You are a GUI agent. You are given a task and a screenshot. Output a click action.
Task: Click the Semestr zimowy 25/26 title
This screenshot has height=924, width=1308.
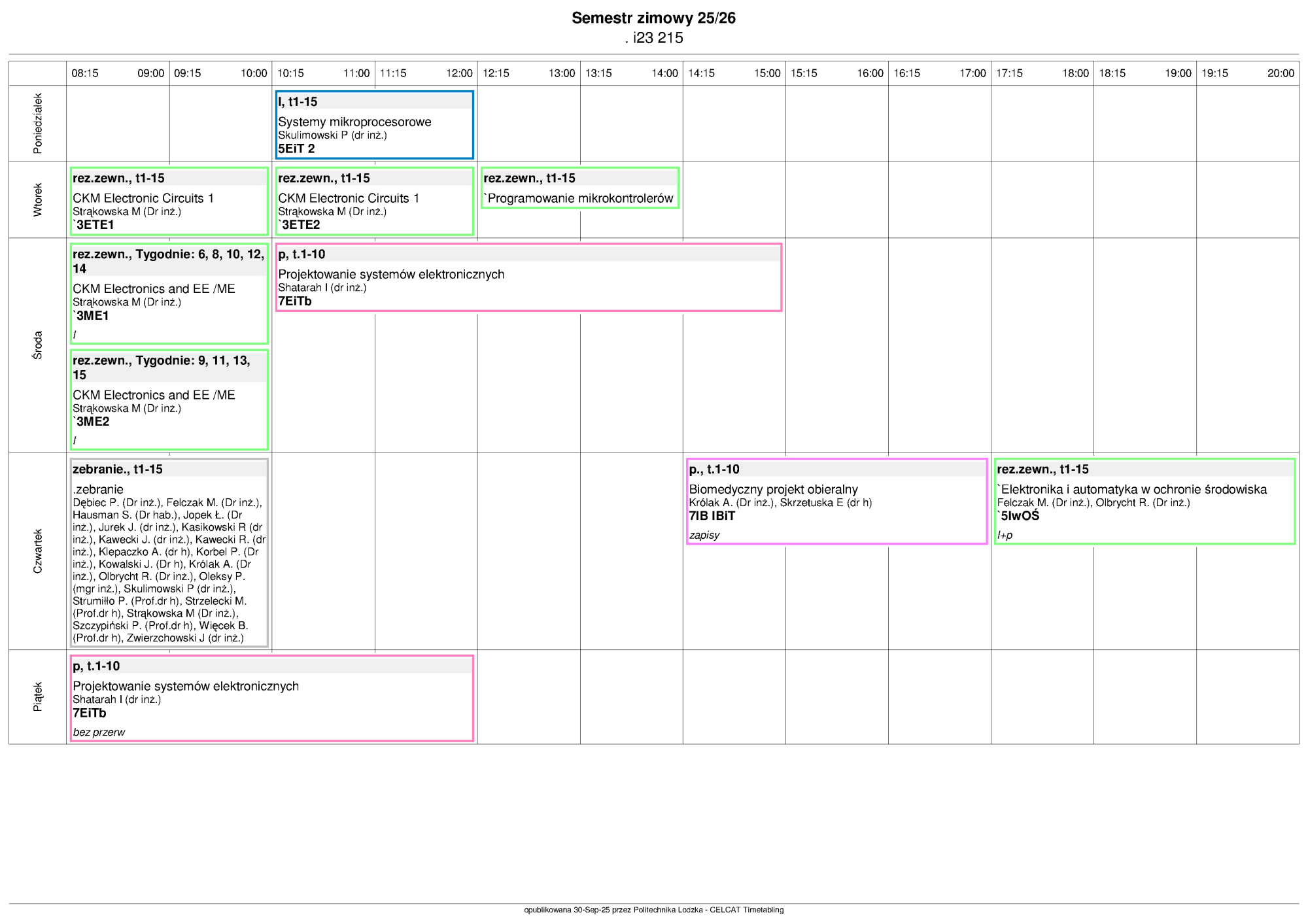(653, 18)
